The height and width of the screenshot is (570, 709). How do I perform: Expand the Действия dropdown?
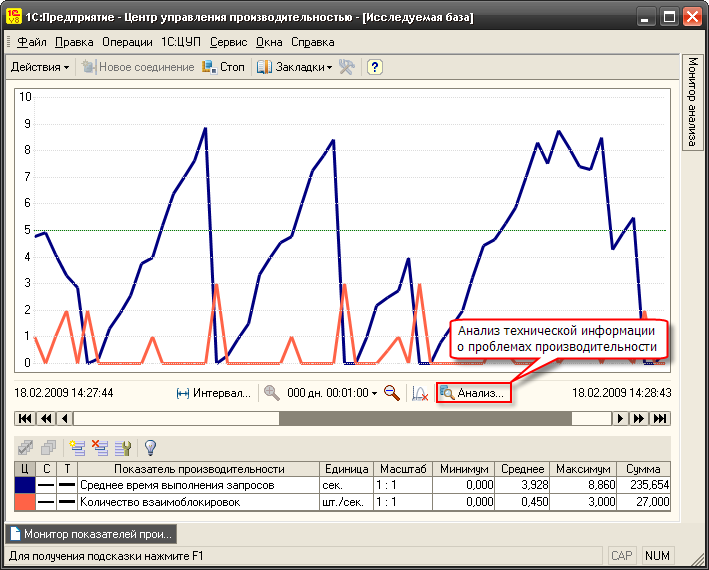[40, 67]
